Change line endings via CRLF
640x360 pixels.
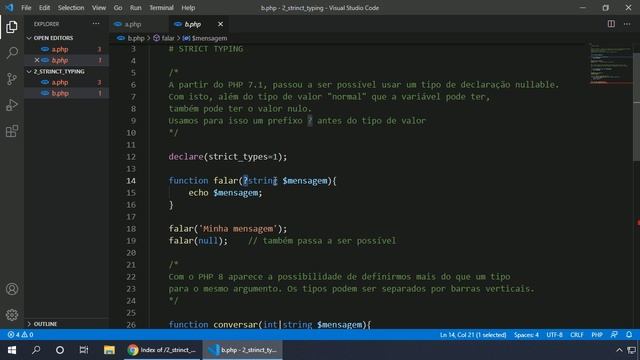[x=577, y=335]
